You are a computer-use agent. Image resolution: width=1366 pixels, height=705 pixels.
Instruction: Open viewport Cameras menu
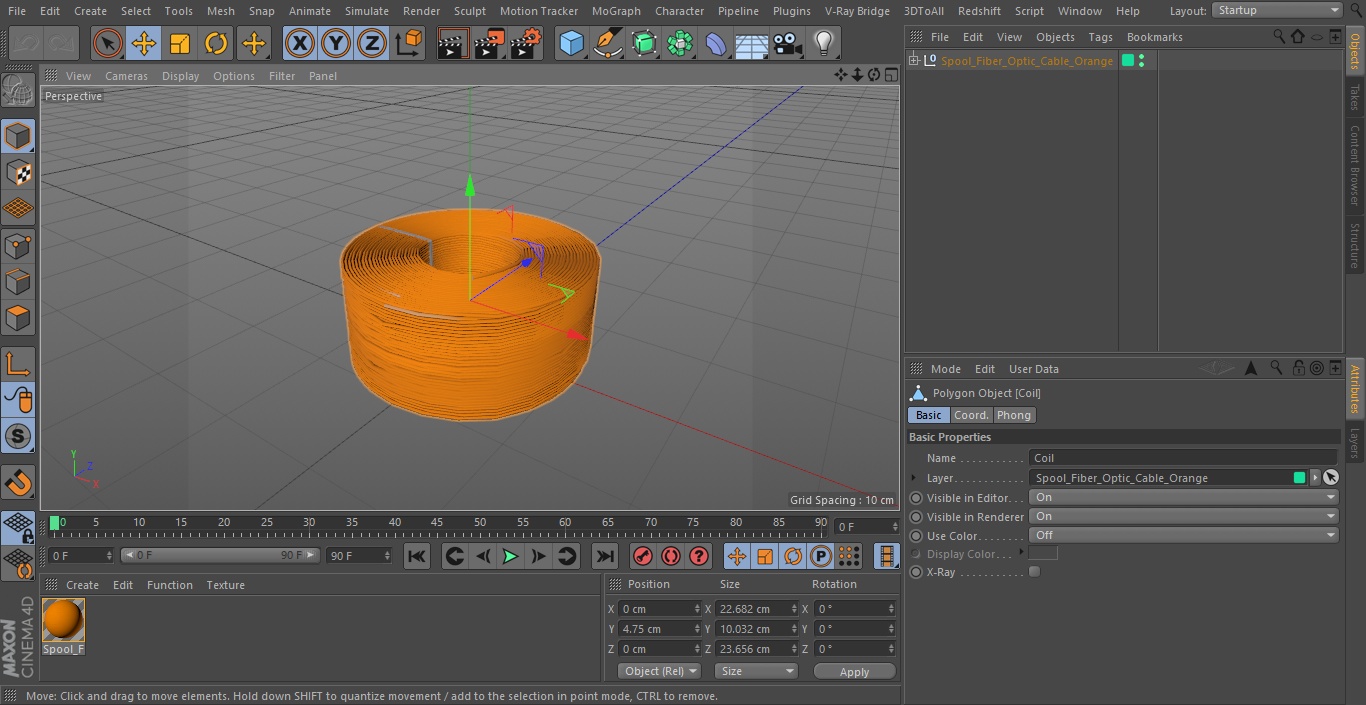tap(126, 76)
